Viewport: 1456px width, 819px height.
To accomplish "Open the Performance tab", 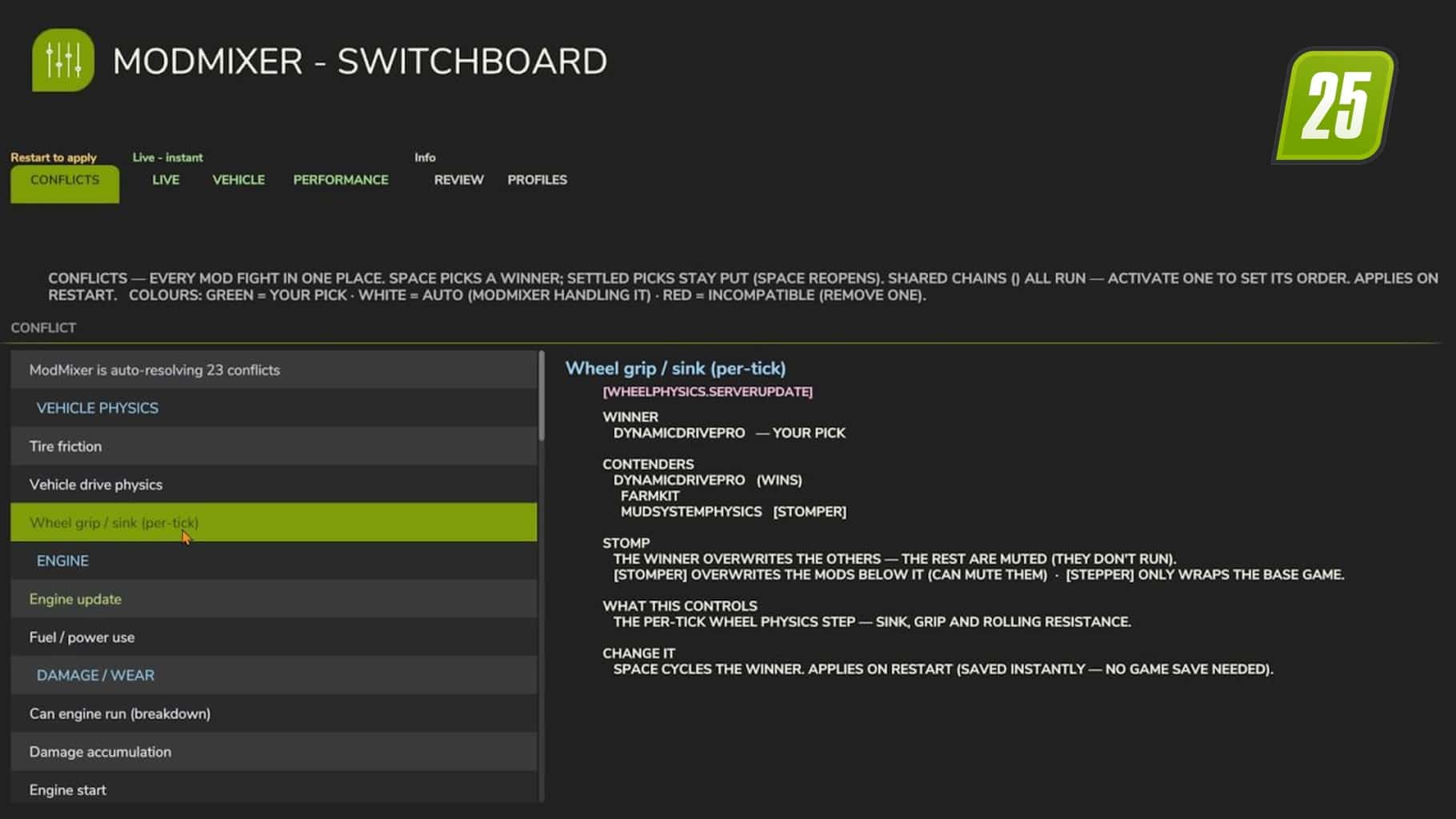I will 341,180.
